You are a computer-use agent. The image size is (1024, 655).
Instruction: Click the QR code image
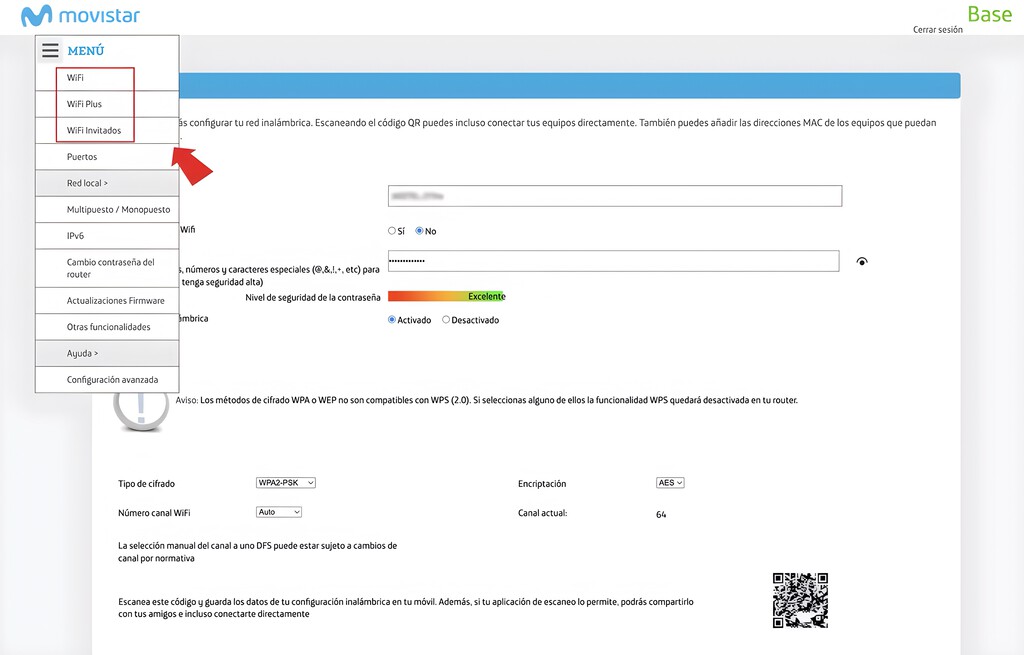pos(800,600)
